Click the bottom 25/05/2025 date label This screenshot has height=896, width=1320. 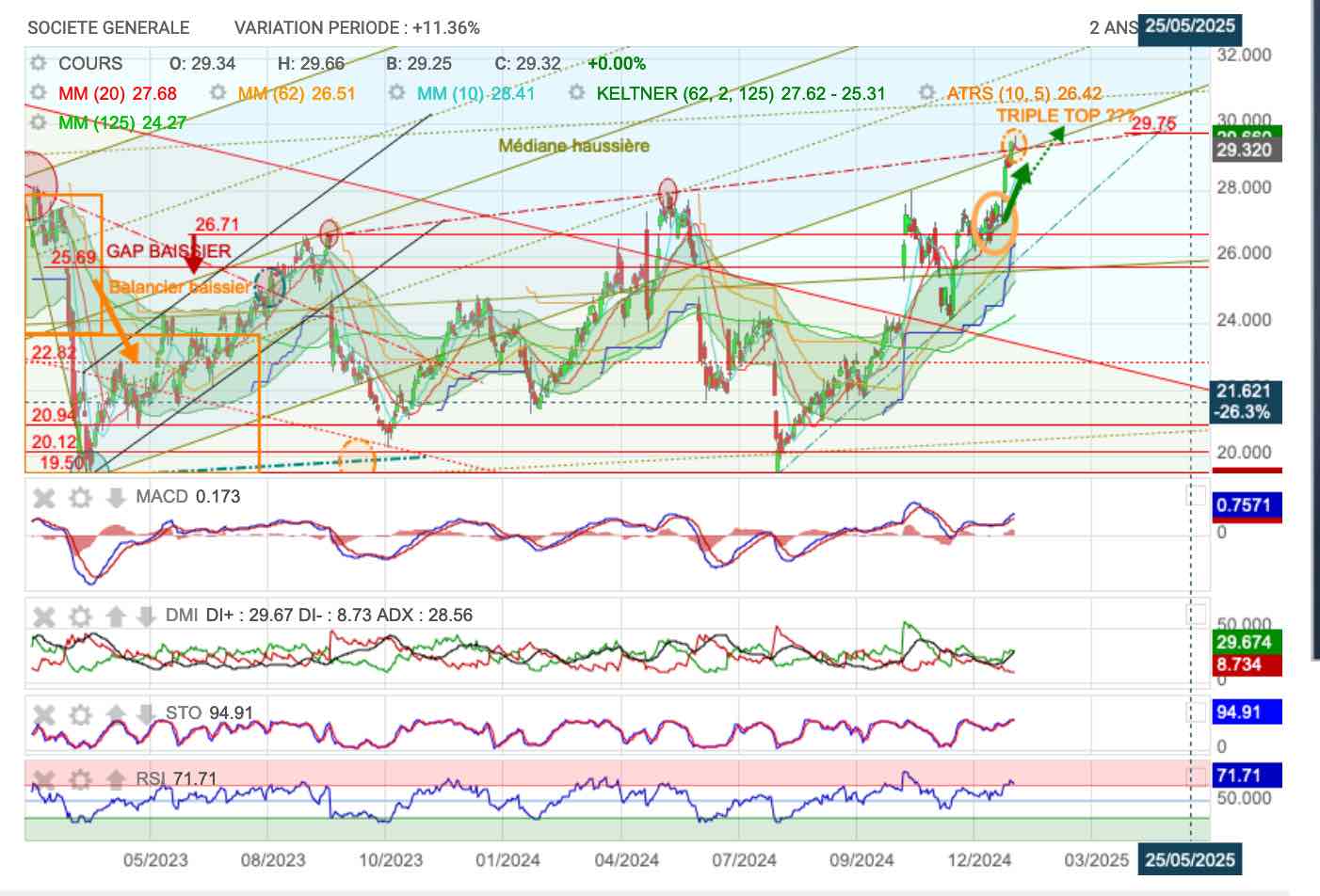(1190, 859)
